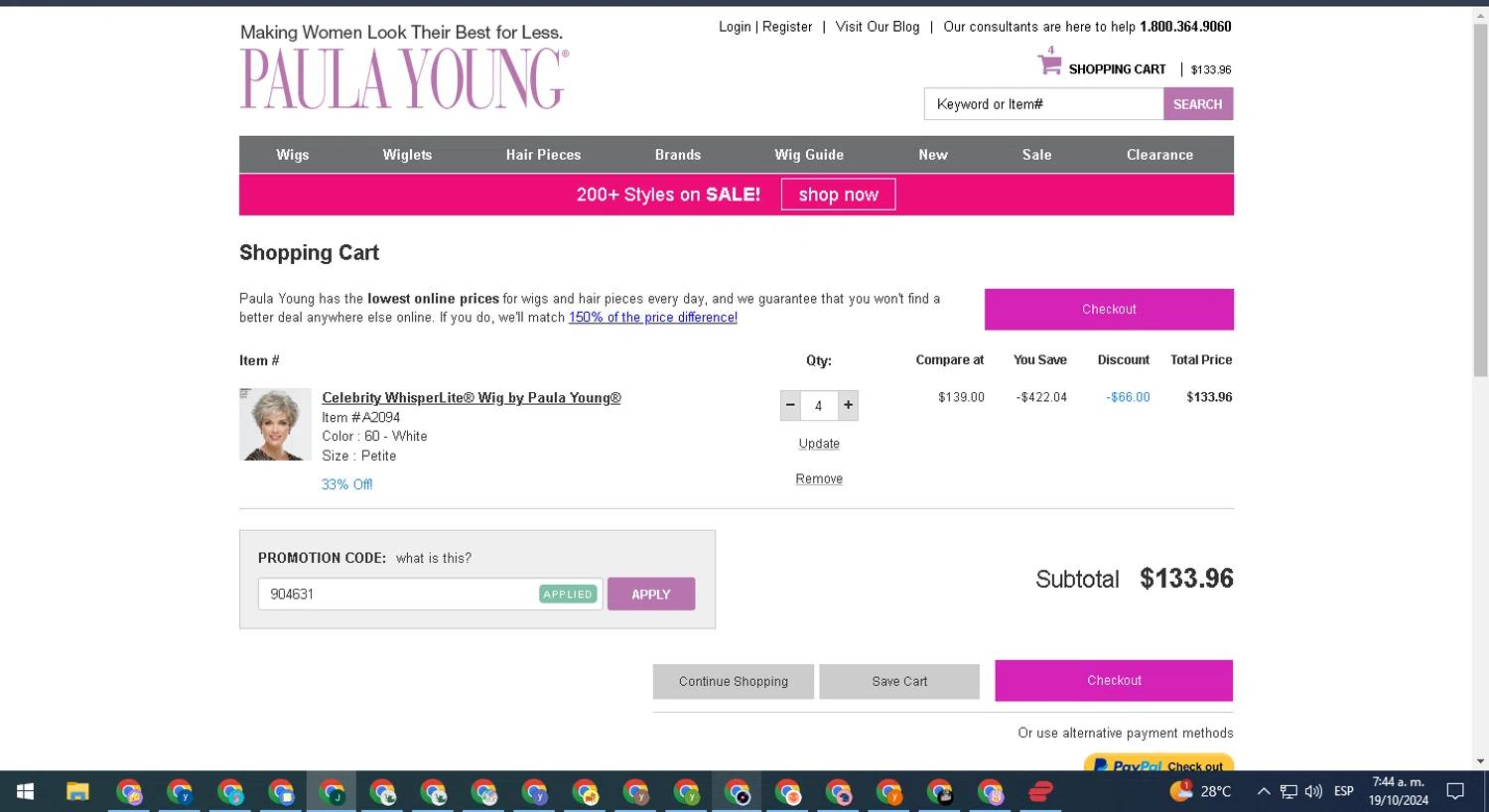Image resolution: width=1489 pixels, height=812 pixels.
Task: Click the SEARCH button
Action: pos(1198,104)
